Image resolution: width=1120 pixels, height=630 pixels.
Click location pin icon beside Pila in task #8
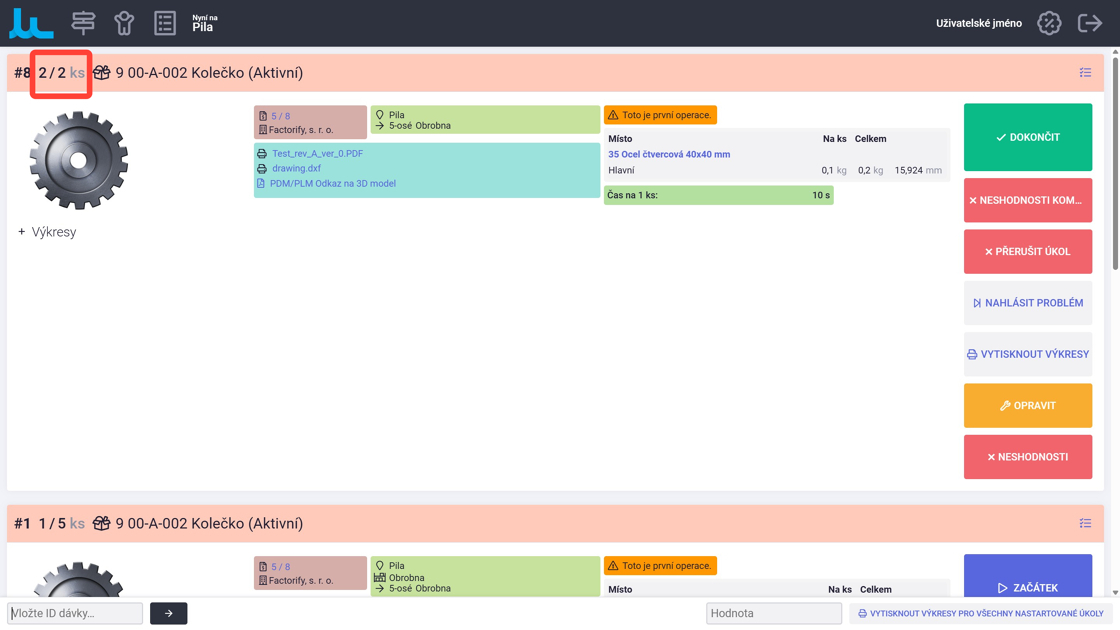379,115
